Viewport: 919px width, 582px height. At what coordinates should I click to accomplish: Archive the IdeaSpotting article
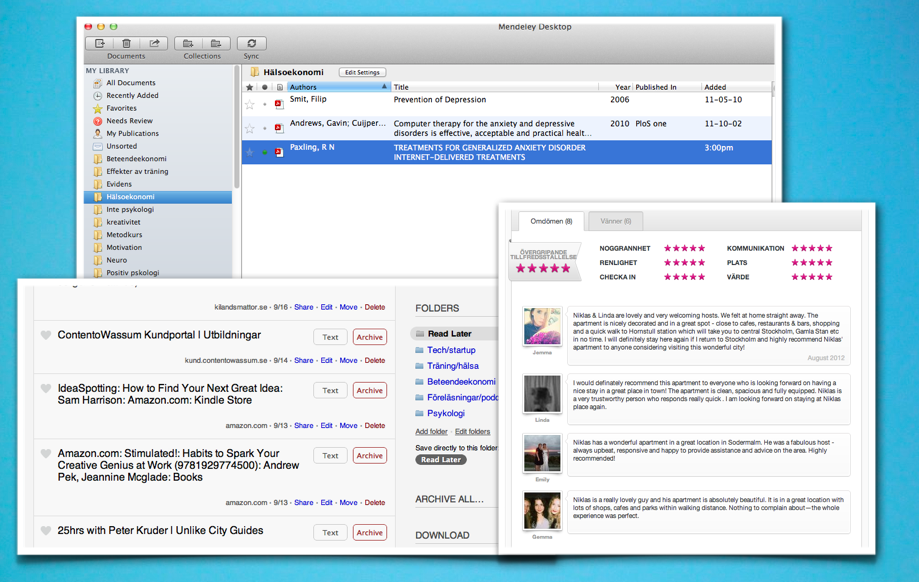369,390
